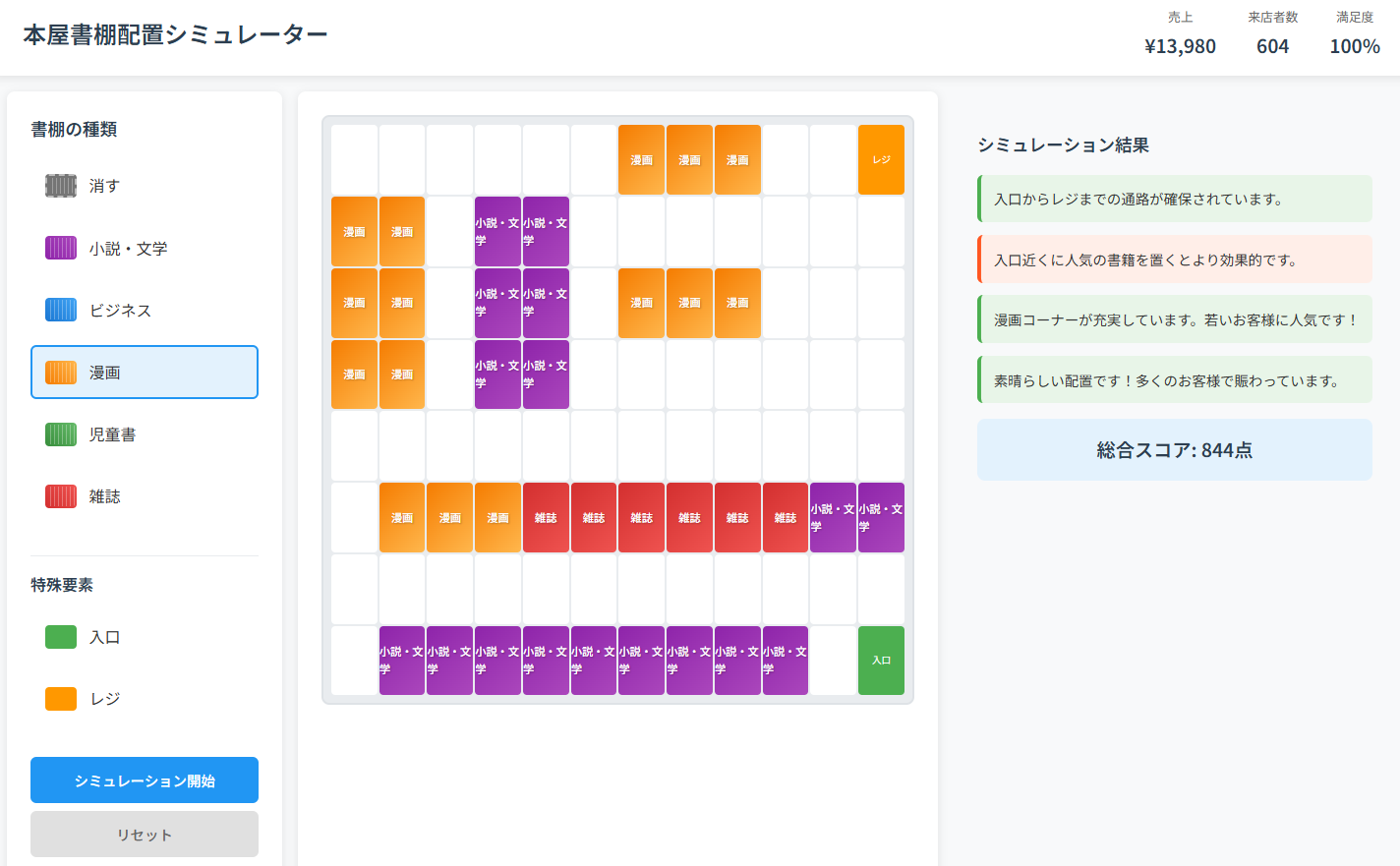Pick the blue ビジネス shelf icon

point(61,310)
